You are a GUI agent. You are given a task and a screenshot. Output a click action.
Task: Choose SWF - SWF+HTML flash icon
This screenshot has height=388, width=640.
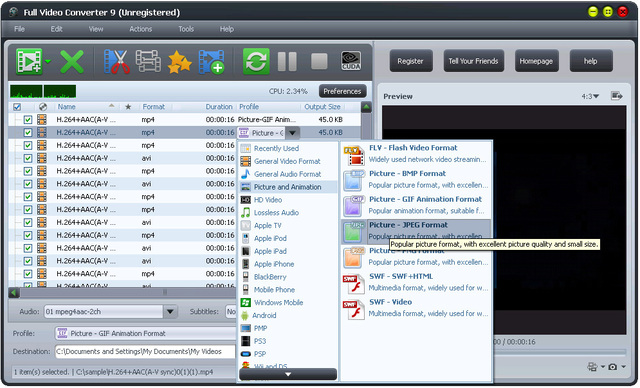click(353, 284)
